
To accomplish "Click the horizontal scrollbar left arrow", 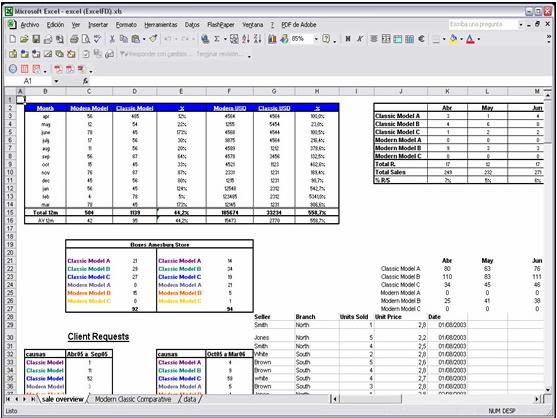I will (x=335, y=399).
